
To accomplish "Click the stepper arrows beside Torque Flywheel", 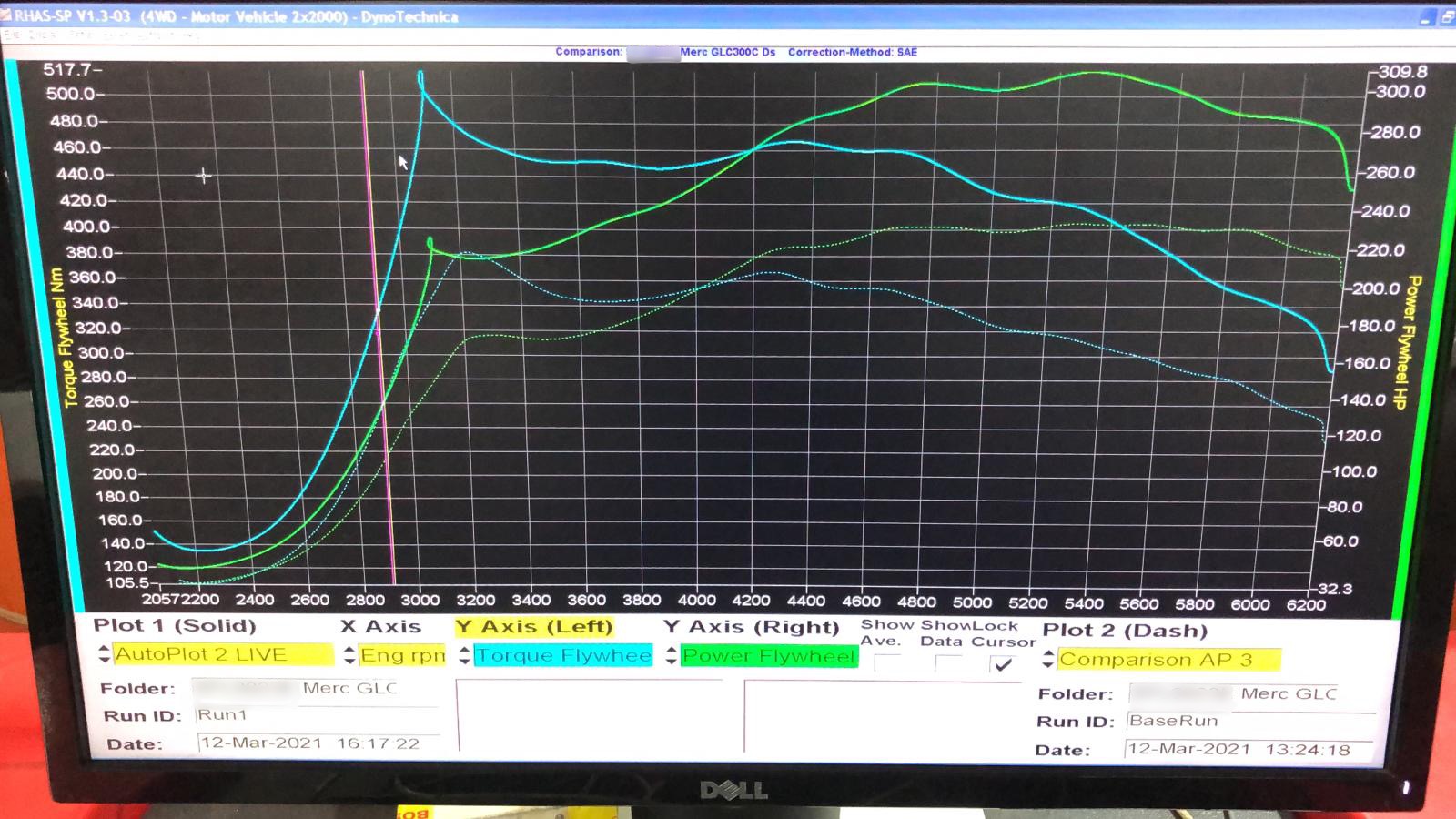I will (464, 655).
